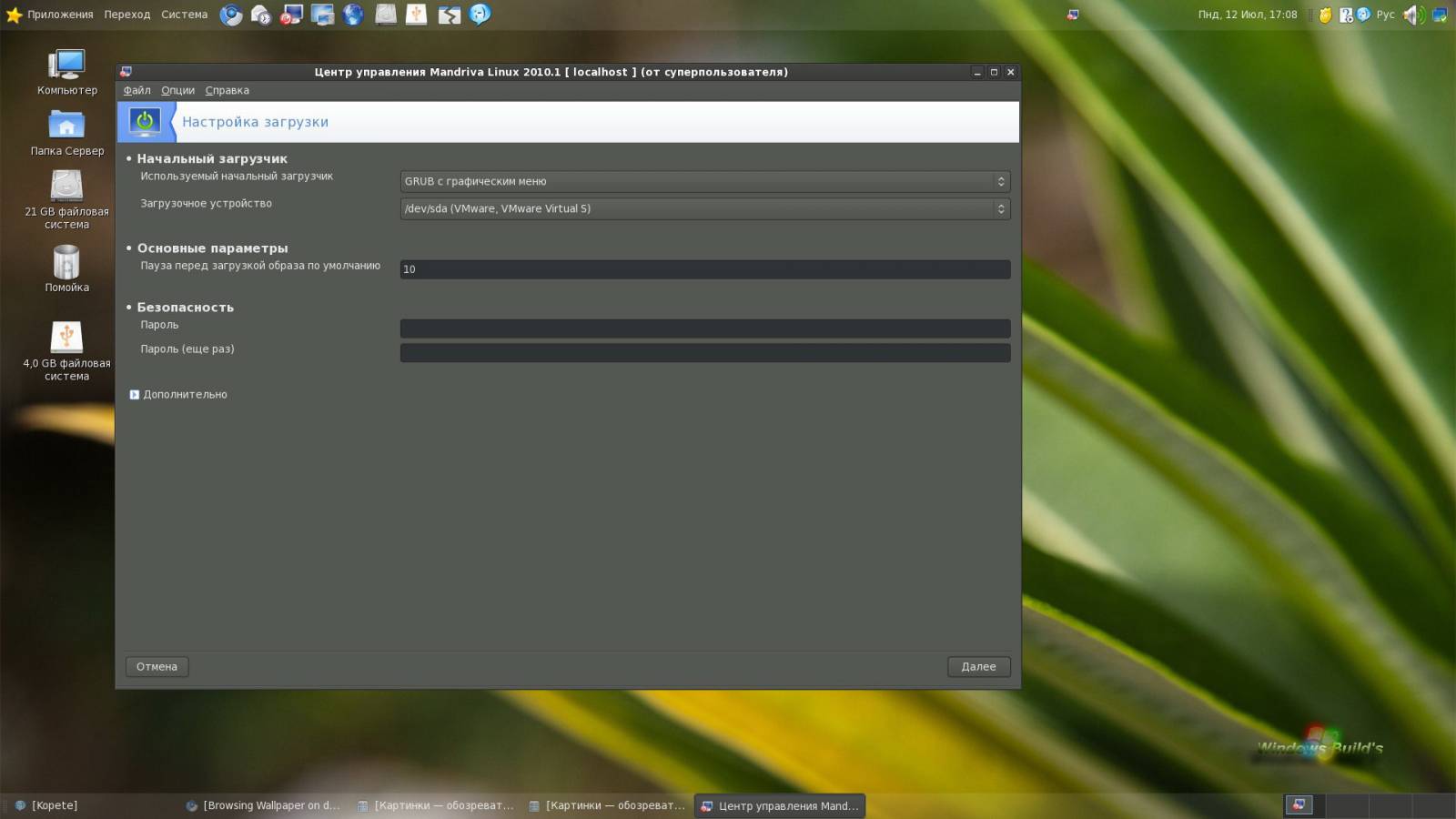Open Папка Сервер desktop folder
The image size is (1456, 819).
pos(67,133)
